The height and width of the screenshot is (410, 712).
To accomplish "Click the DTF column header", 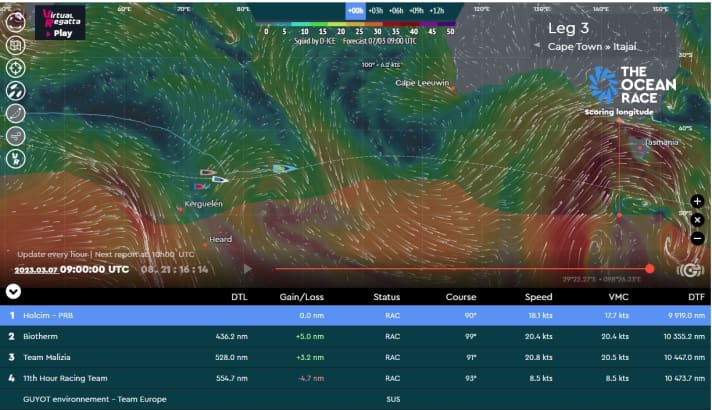I will click(696, 297).
